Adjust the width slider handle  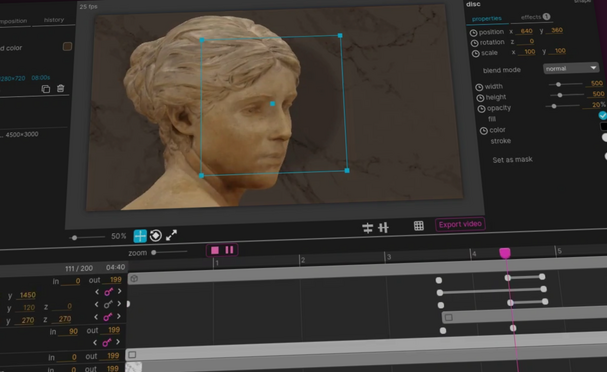(x=558, y=84)
